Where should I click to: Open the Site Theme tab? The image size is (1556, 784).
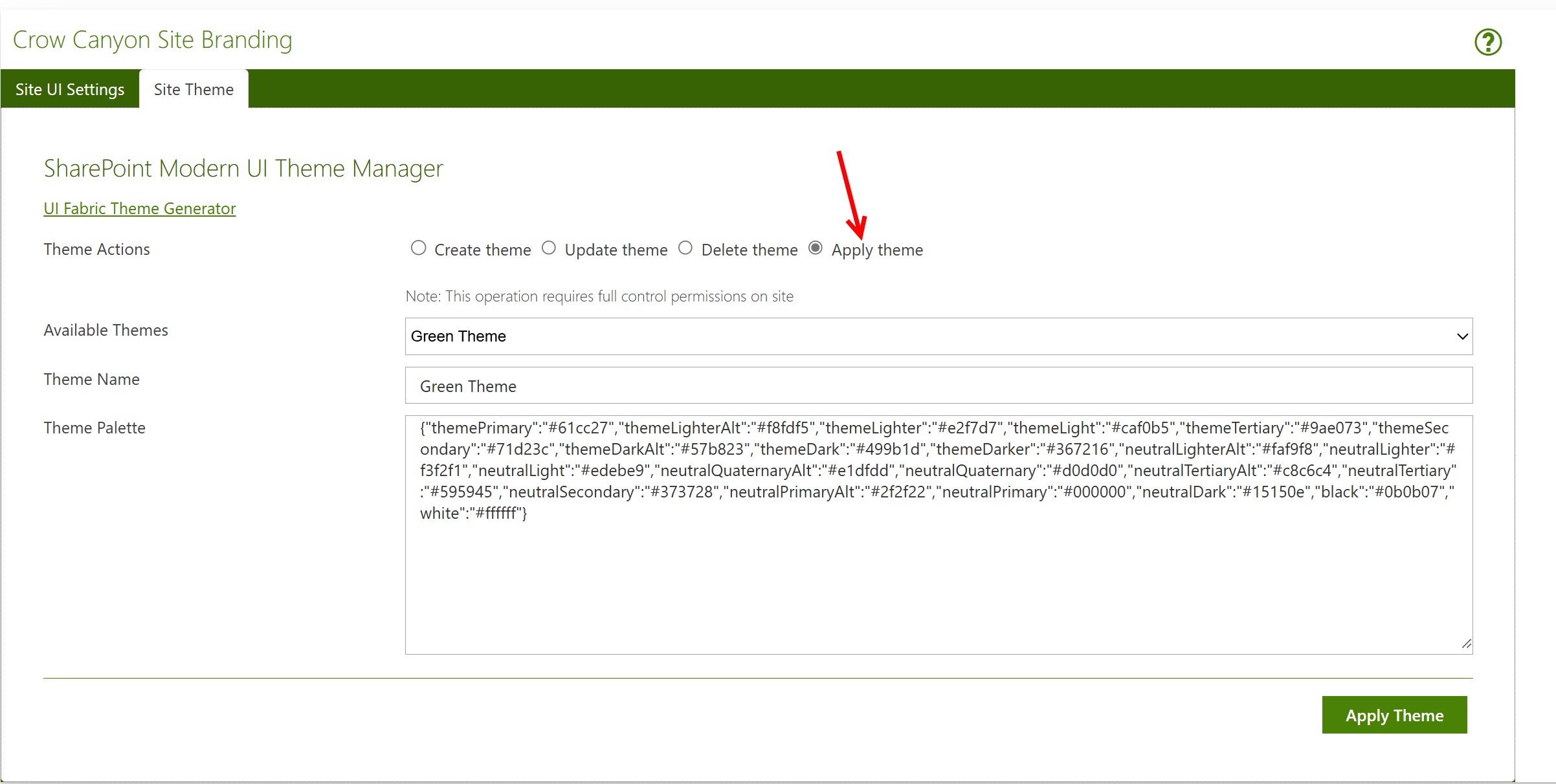click(194, 89)
